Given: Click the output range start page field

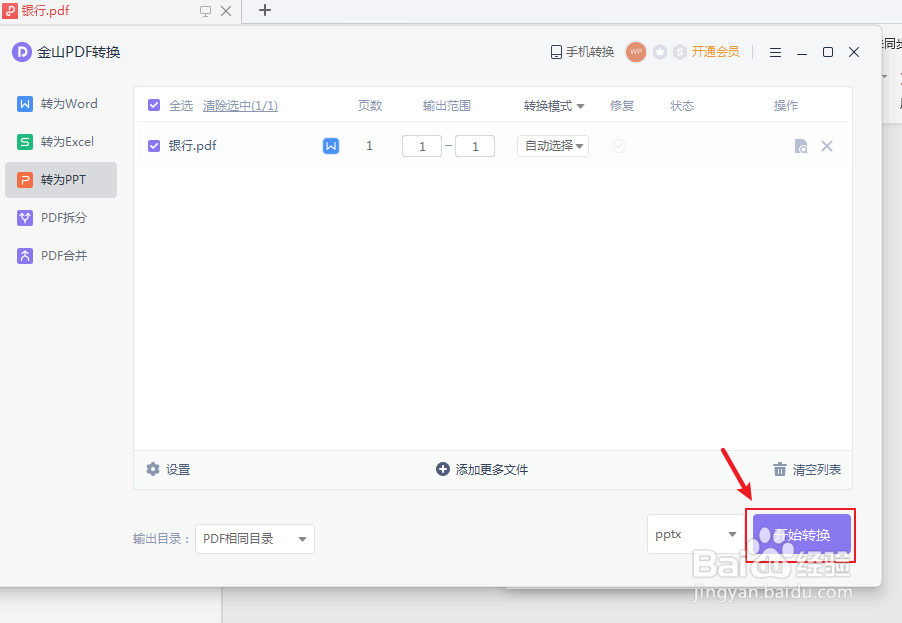Looking at the screenshot, I should [422, 146].
